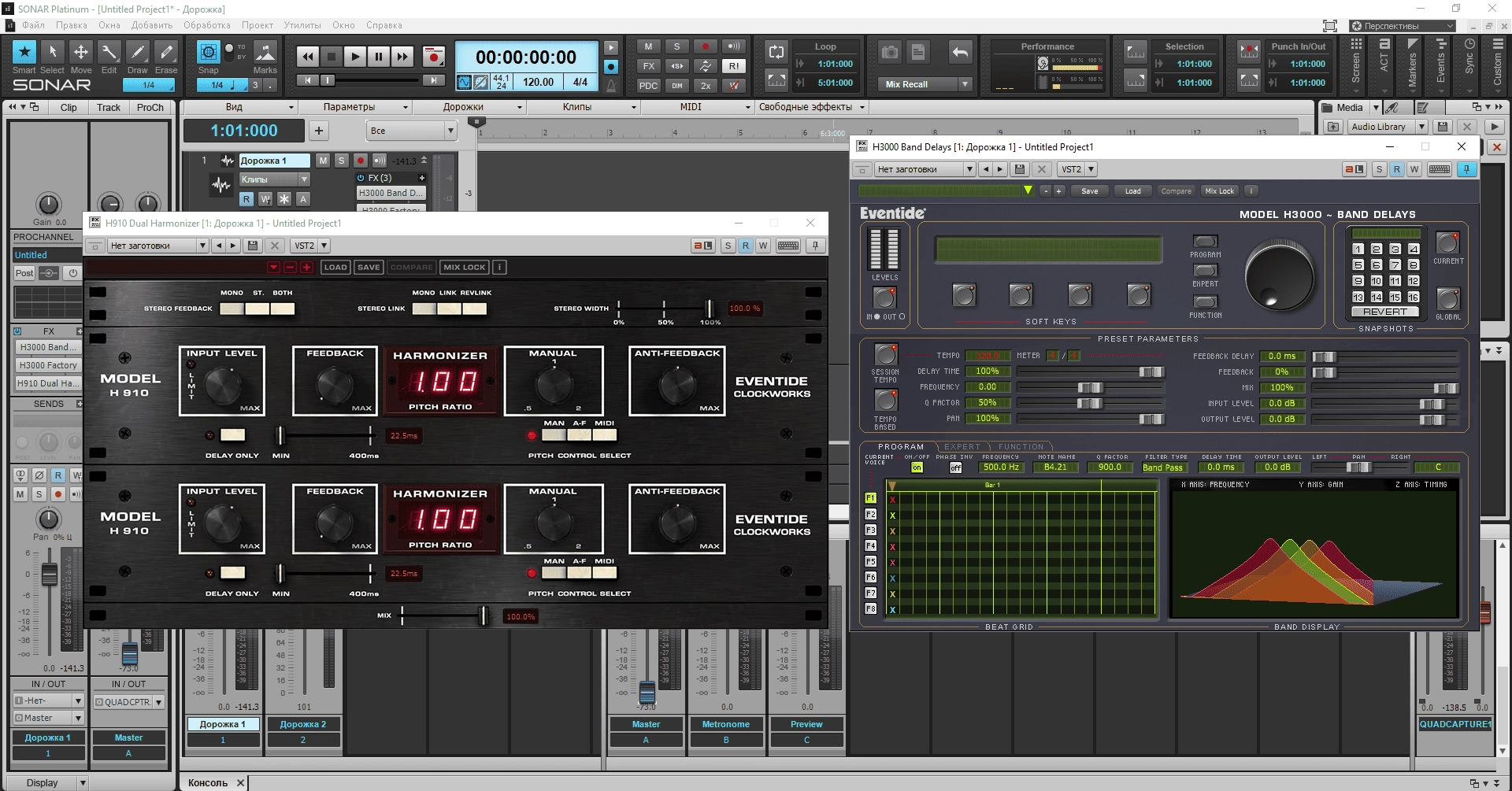Viewport: 1512px width, 791px height.
Task: Click MIX LOCK in H910 plugin
Action: (x=464, y=267)
